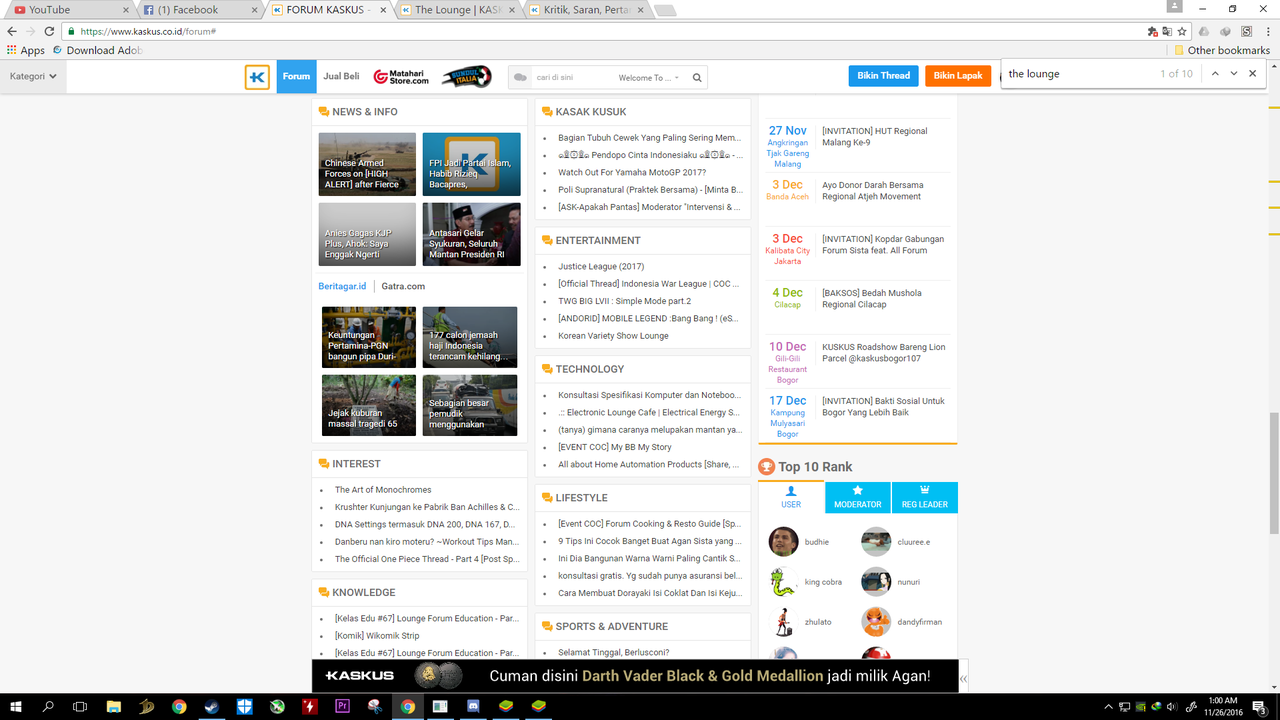Click inside the Kaskus 'cari di sini' search field

(573, 77)
